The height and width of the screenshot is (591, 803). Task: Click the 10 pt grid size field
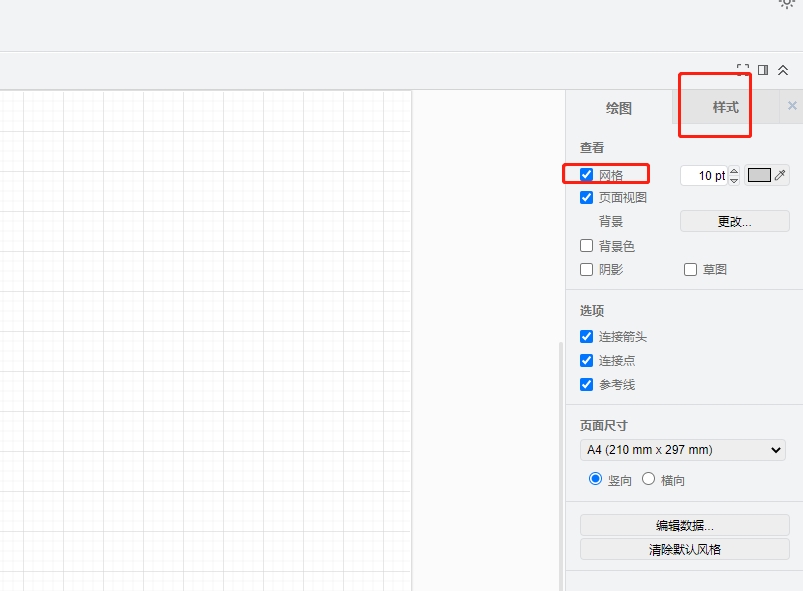point(703,176)
